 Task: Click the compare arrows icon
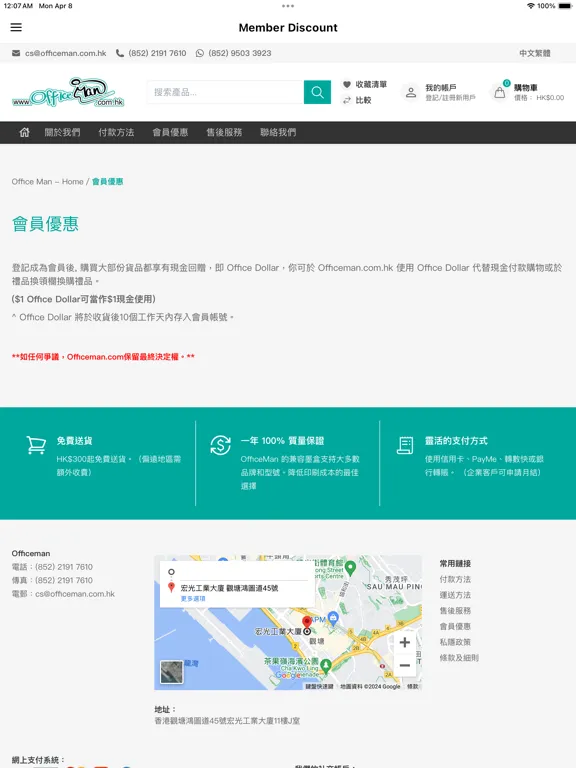[x=347, y=100]
